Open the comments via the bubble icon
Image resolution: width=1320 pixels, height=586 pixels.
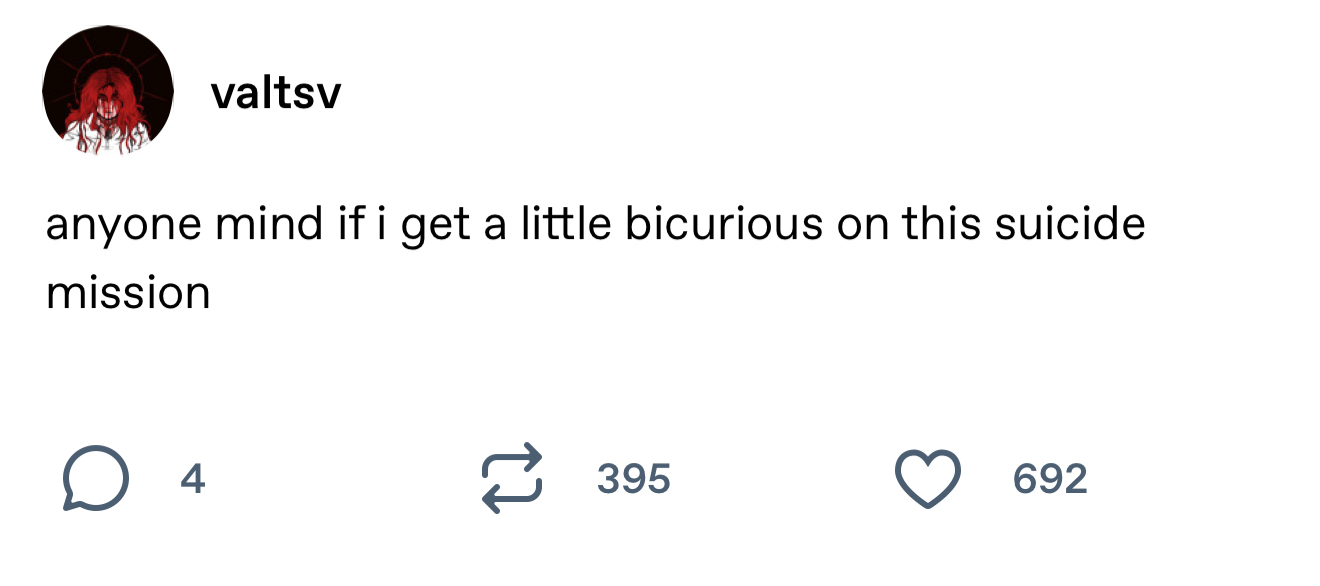[x=95, y=480]
